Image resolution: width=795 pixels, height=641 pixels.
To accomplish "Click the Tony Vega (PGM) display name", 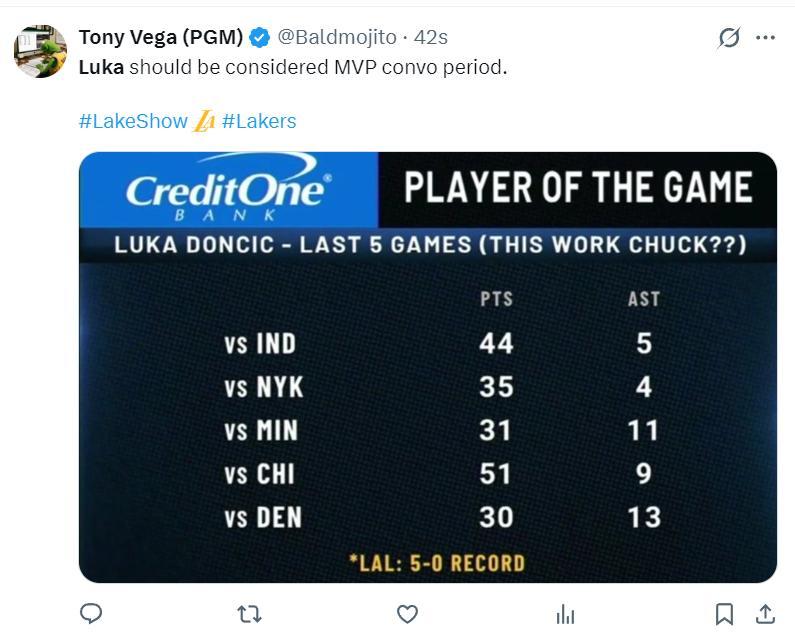I will 160,38.
